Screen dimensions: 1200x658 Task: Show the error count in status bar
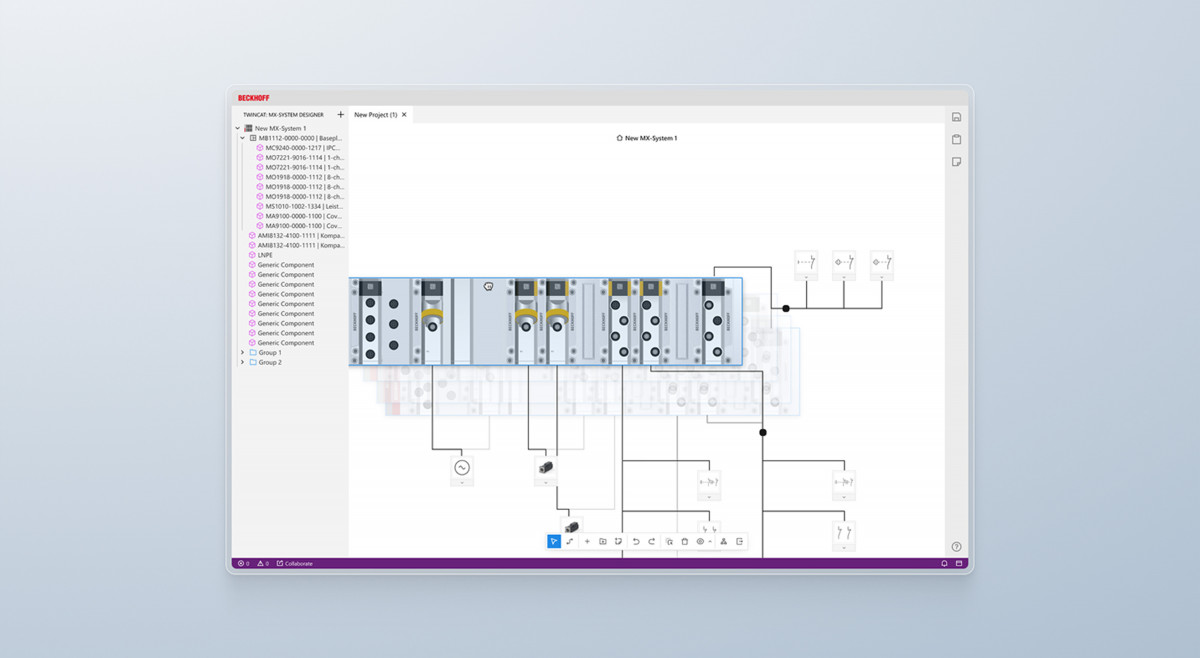pos(243,563)
